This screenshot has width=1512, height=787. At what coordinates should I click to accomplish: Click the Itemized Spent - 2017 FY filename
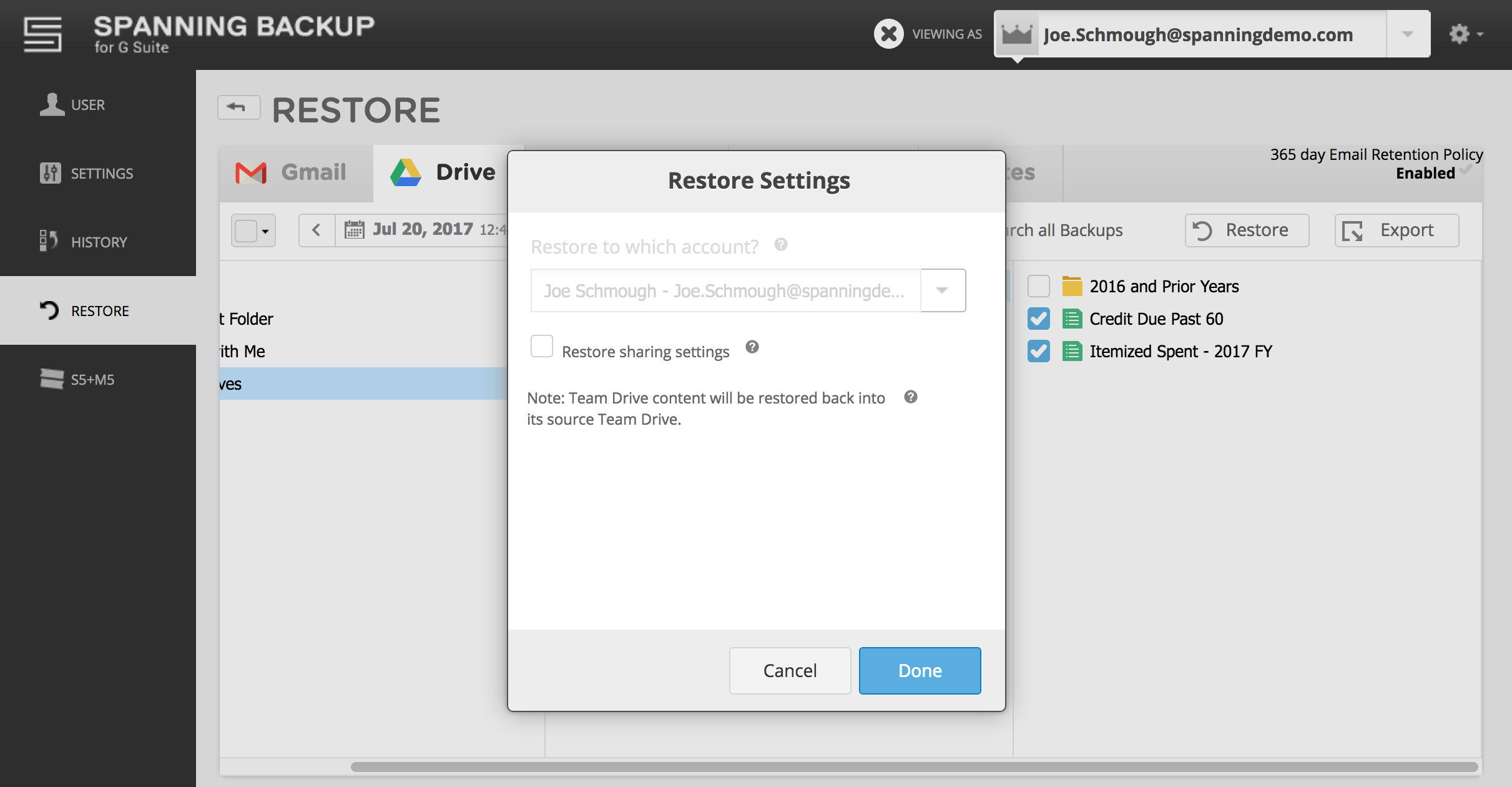coord(1181,351)
